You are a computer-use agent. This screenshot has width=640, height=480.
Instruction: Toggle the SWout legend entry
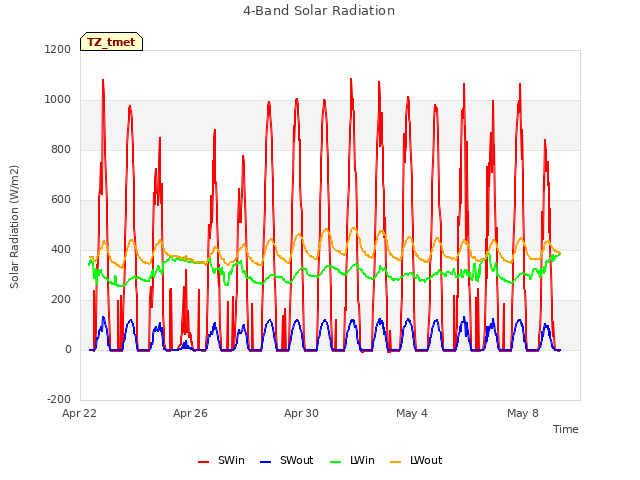click(x=287, y=460)
